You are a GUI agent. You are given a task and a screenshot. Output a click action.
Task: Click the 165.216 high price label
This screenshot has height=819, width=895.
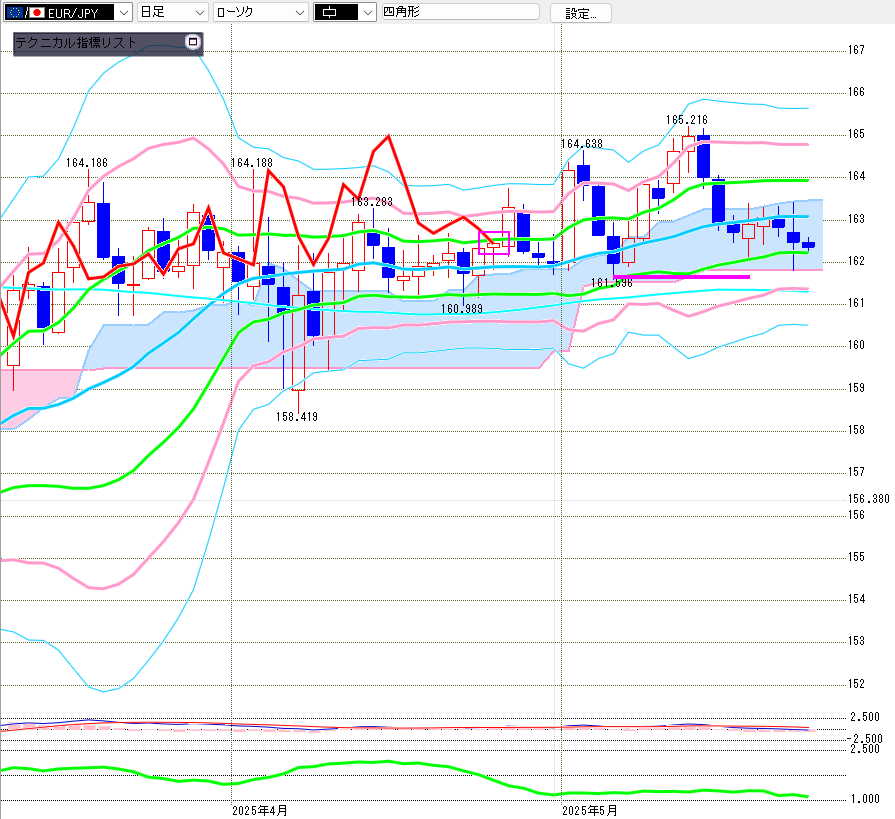(x=687, y=120)
